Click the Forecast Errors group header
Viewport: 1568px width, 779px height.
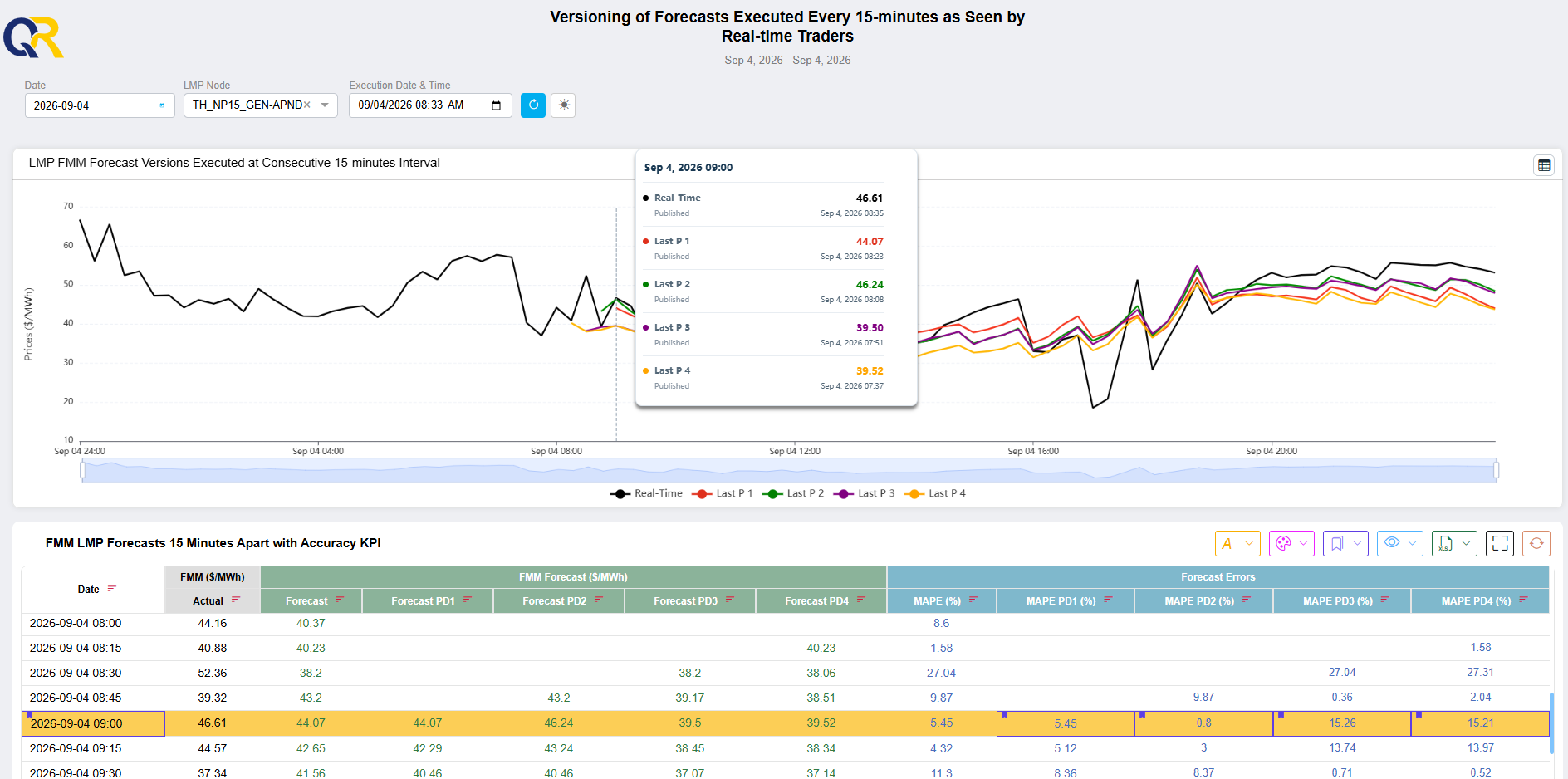point(1218,577)
